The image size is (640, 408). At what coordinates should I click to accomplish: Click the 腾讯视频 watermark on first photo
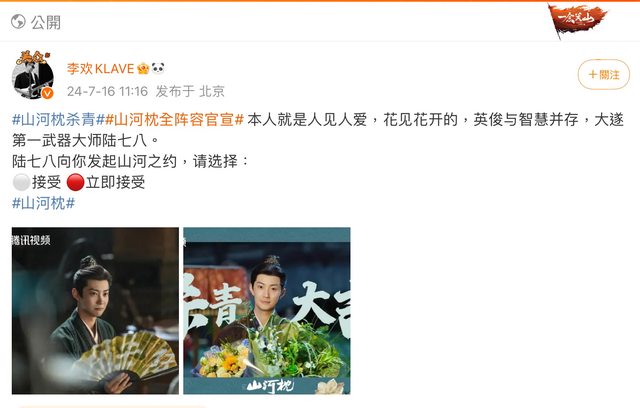tap(31, 240)
